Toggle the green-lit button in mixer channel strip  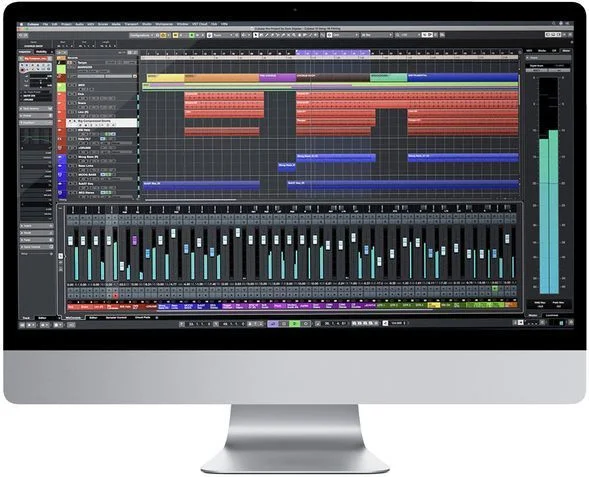[x=495, y=288]
